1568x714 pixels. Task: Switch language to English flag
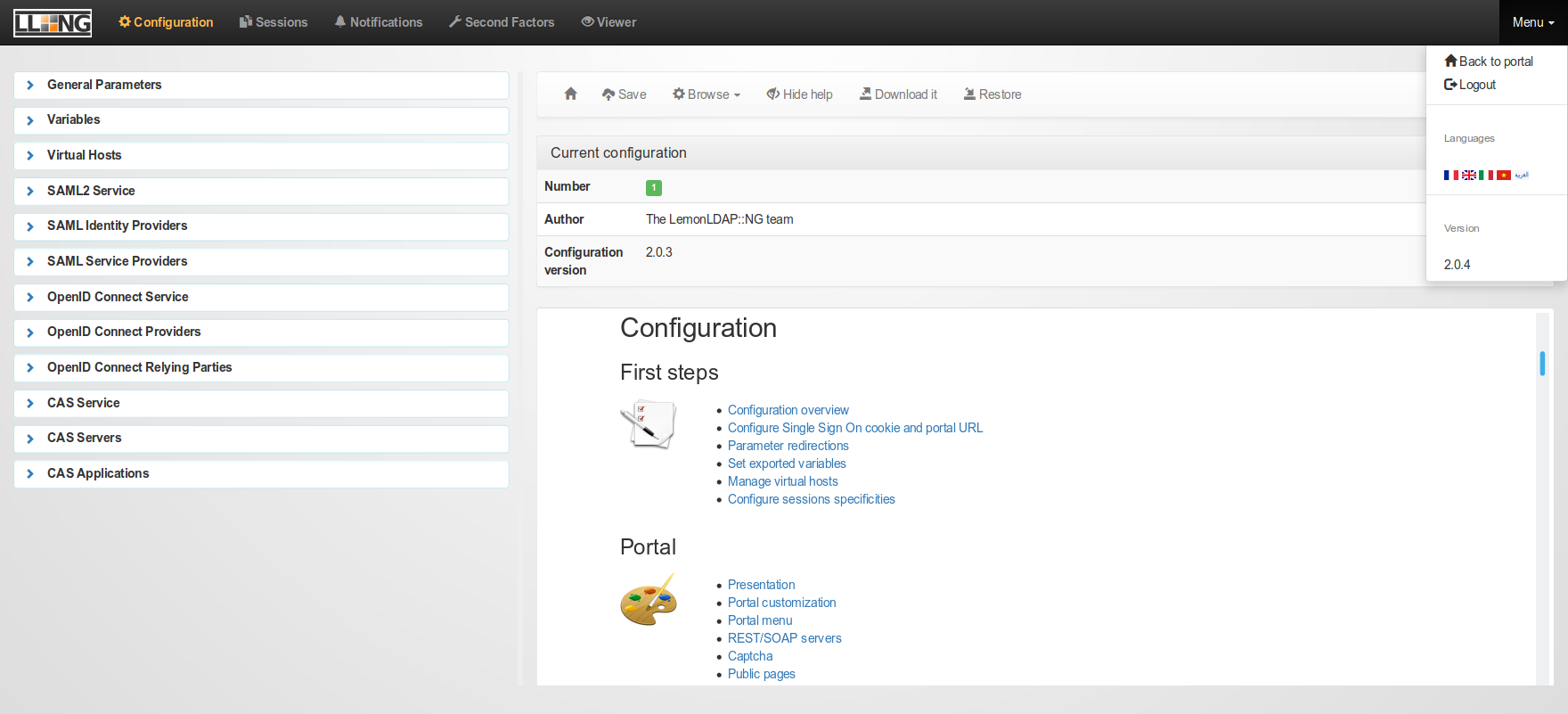(x=1469, y=175)
